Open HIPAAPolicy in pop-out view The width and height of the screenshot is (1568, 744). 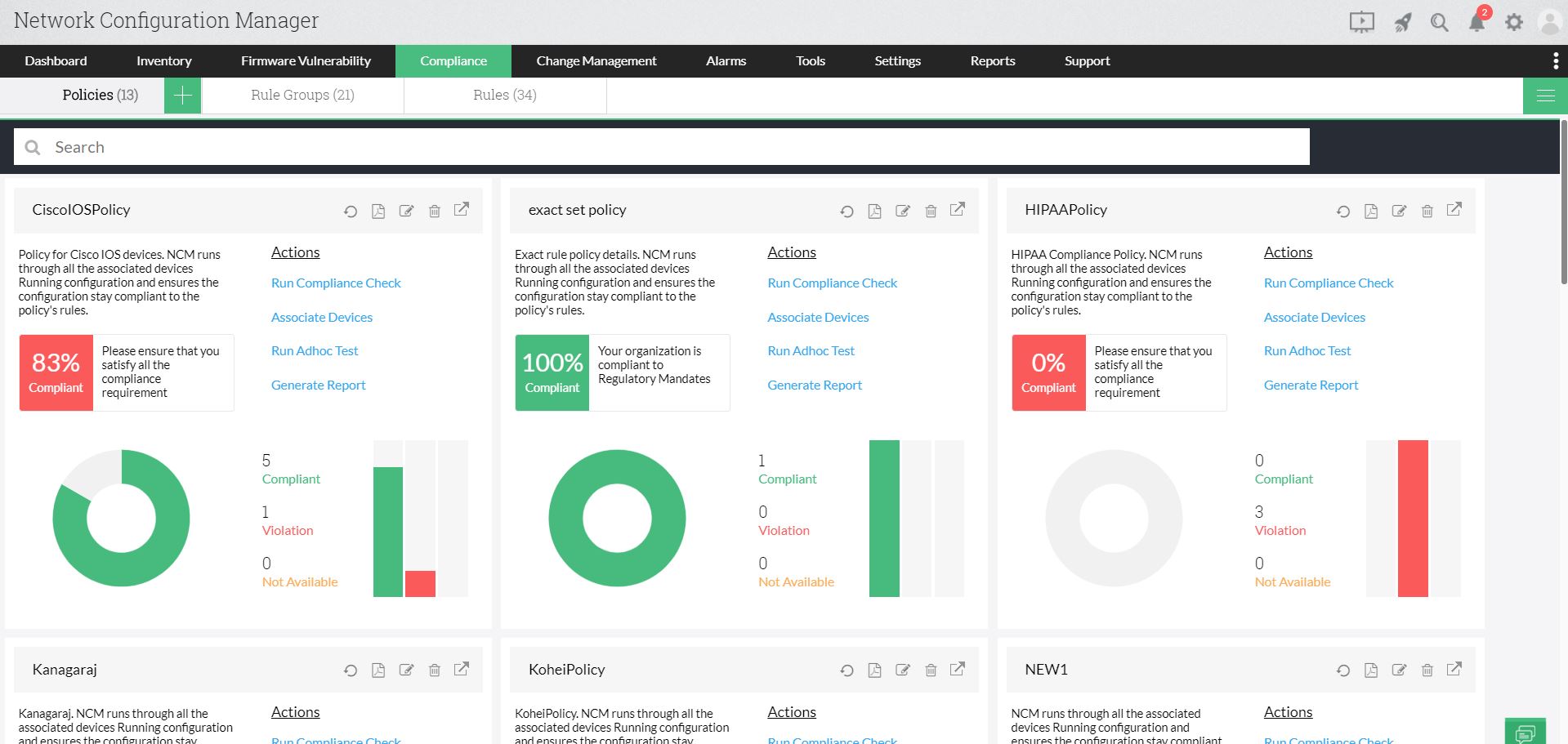[x=1454, y=209]
